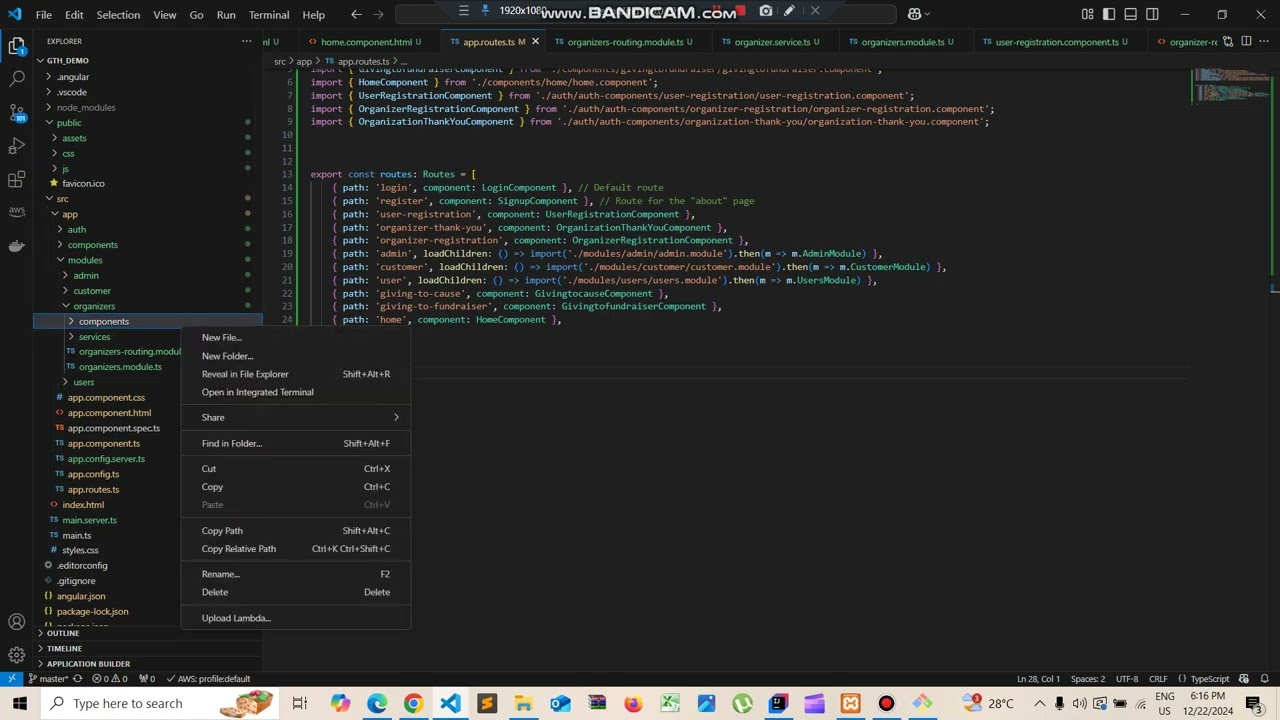The width and height of the screenshot is (1280, 720).
Task: Toggle the Secondary Side Bar
Action: point(1153,14)
